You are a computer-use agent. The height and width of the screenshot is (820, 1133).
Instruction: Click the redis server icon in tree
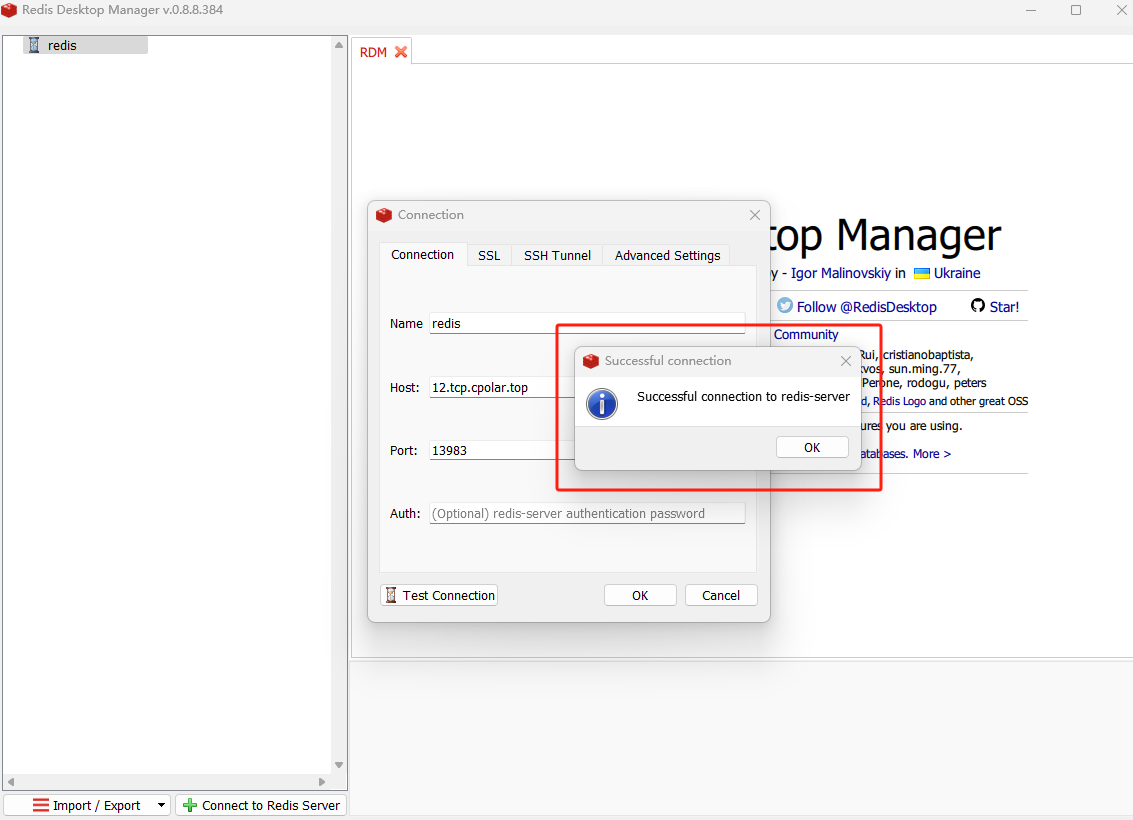[34, 45]
